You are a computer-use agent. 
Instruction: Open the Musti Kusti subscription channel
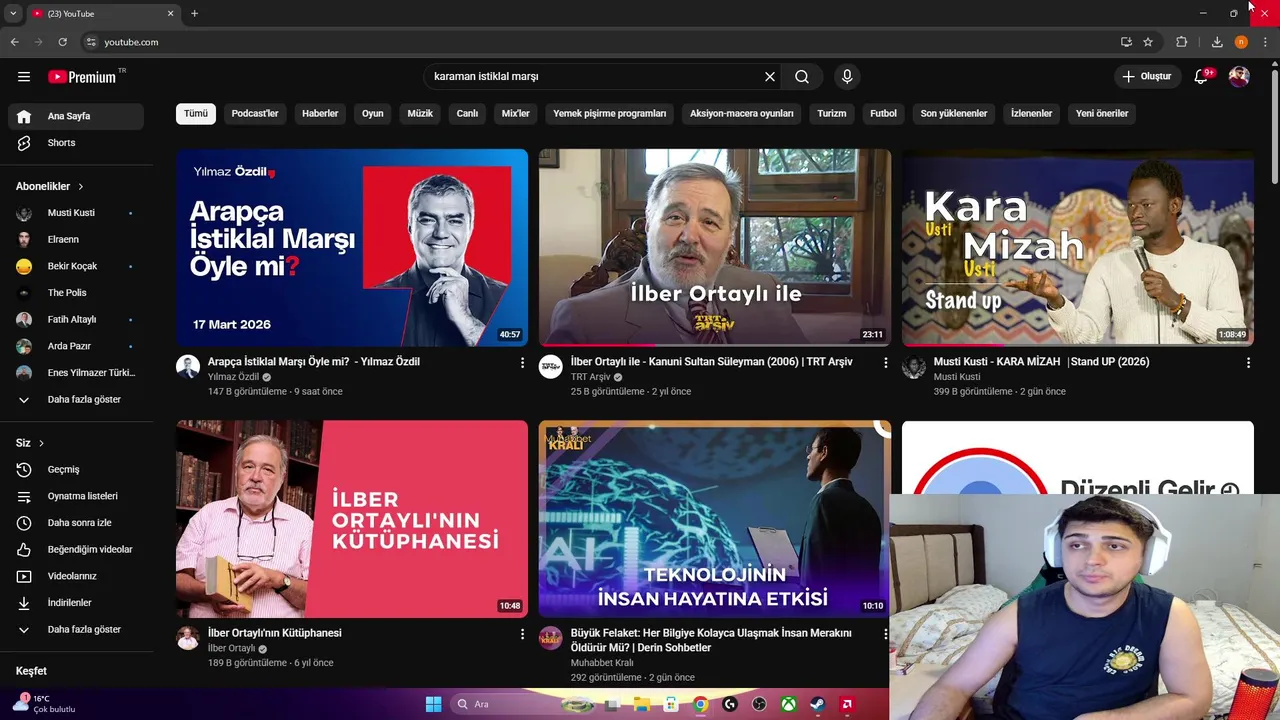tap(76, 213)
